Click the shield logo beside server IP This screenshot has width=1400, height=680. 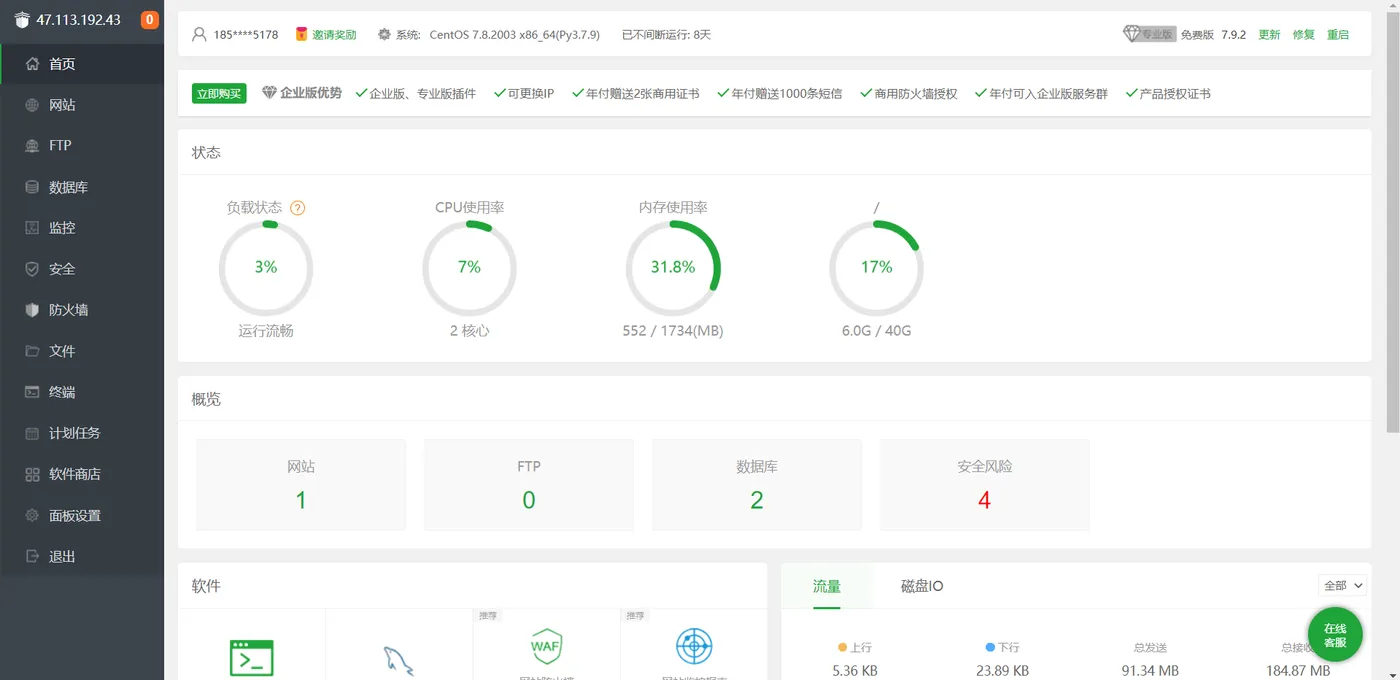click(23, 20)
